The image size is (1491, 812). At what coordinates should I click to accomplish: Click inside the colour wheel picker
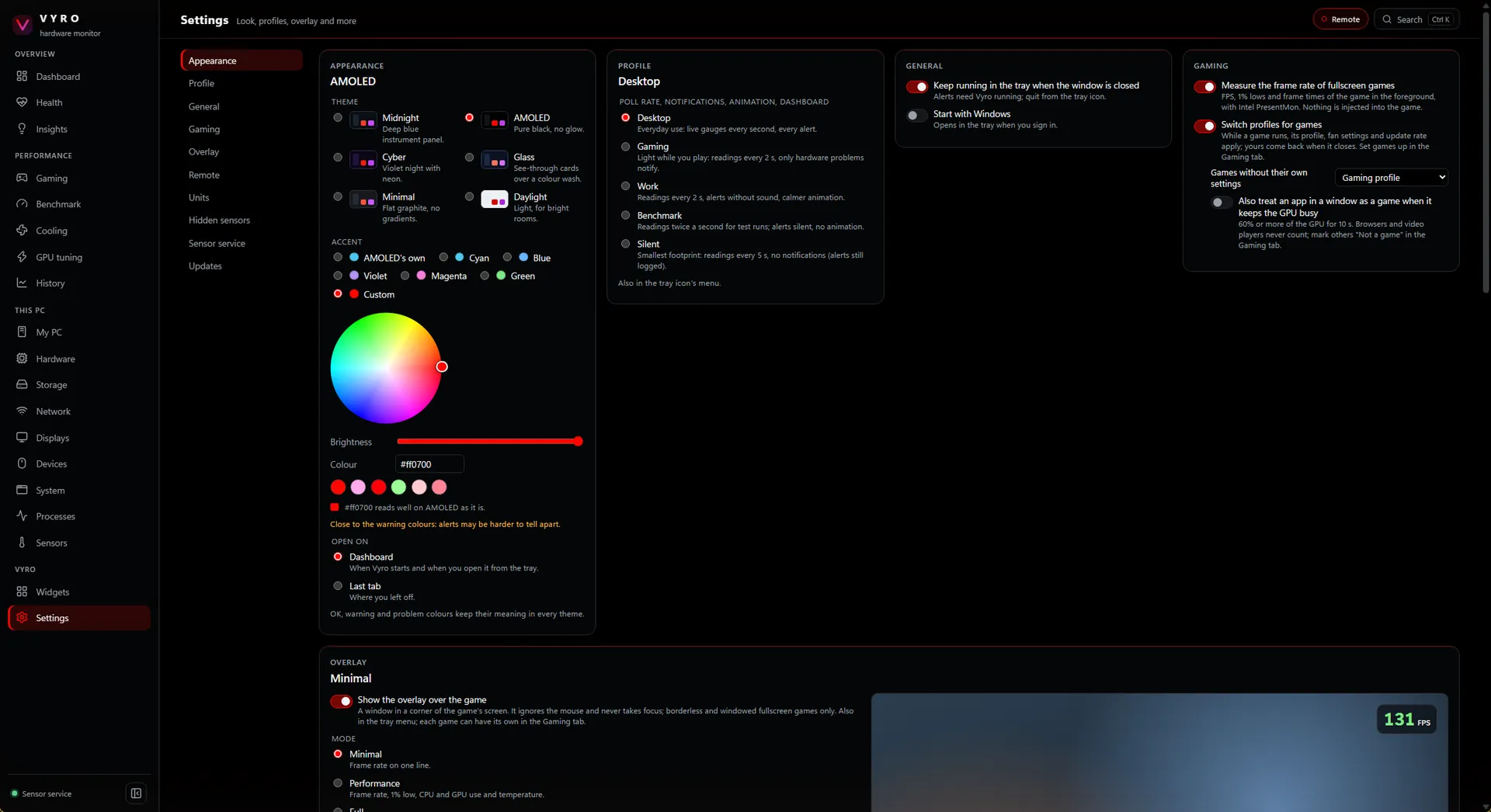[x=386, y=368]
